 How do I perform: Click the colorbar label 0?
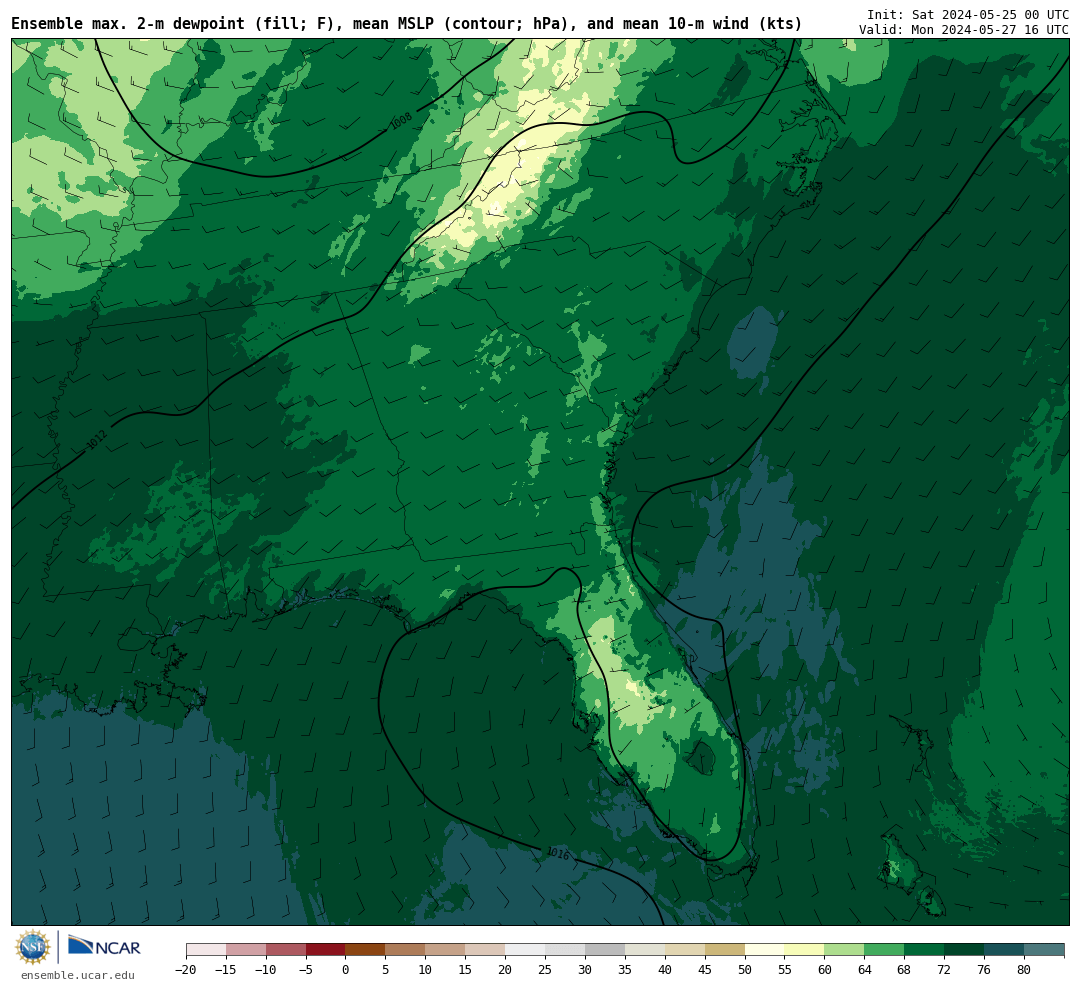(345, 970)
